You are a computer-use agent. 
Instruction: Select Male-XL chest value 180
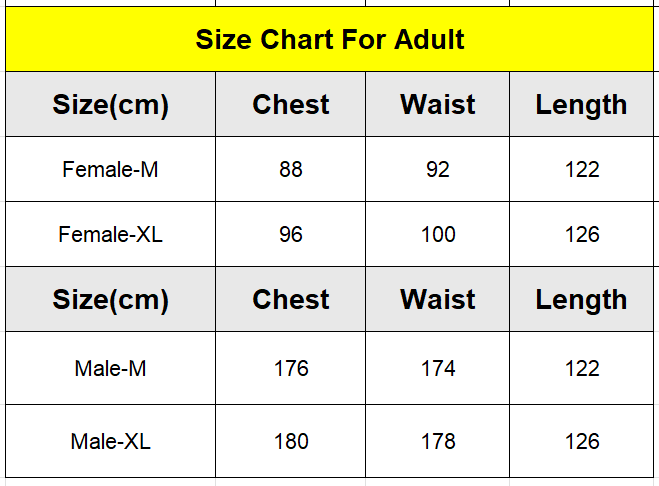(290, 441)
